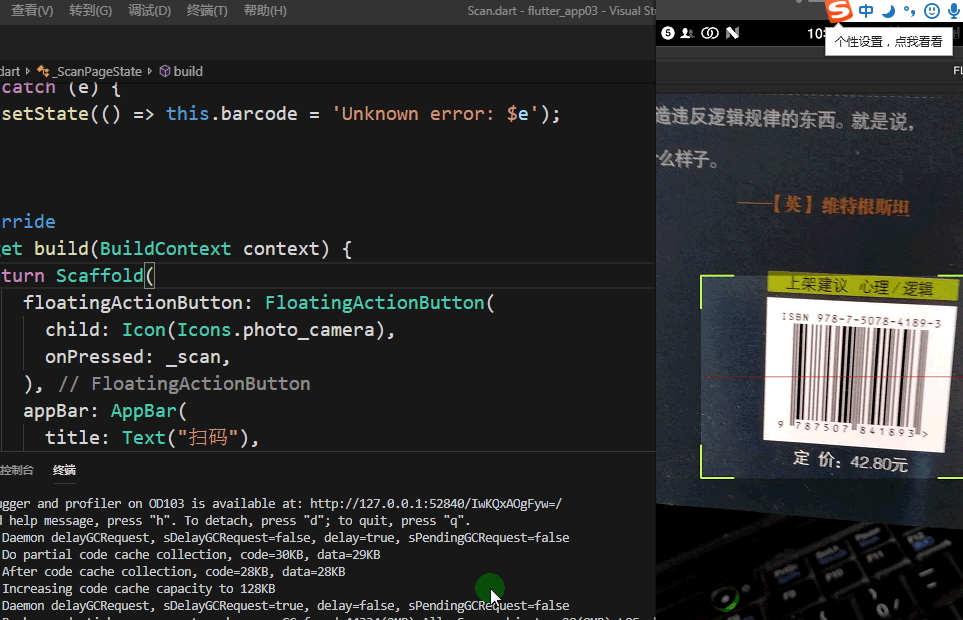Image resolution: width=963 pixels, height=620 pixels.
Task: Click FloatingActionButton( constructor after floatingActionButton:
Action: 380,303
